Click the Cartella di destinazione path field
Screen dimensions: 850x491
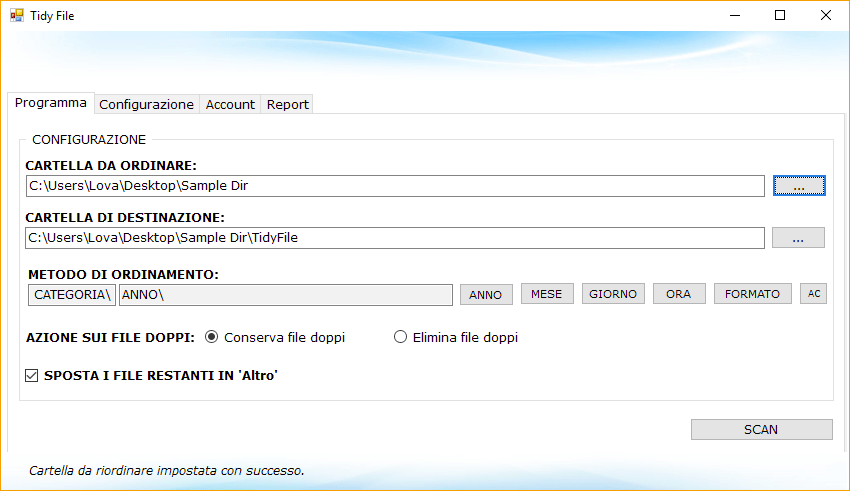tap(395, 238)
